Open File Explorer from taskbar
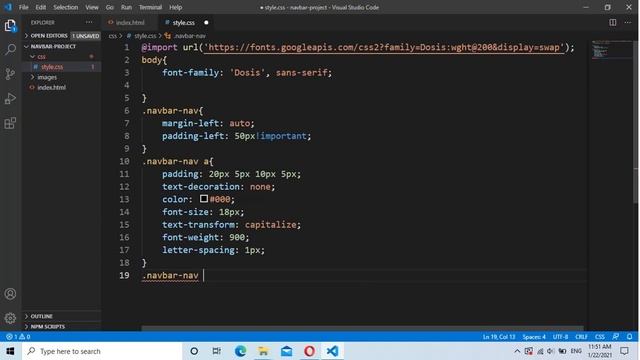This screenshot has width=640, height=360. (263, 351)
